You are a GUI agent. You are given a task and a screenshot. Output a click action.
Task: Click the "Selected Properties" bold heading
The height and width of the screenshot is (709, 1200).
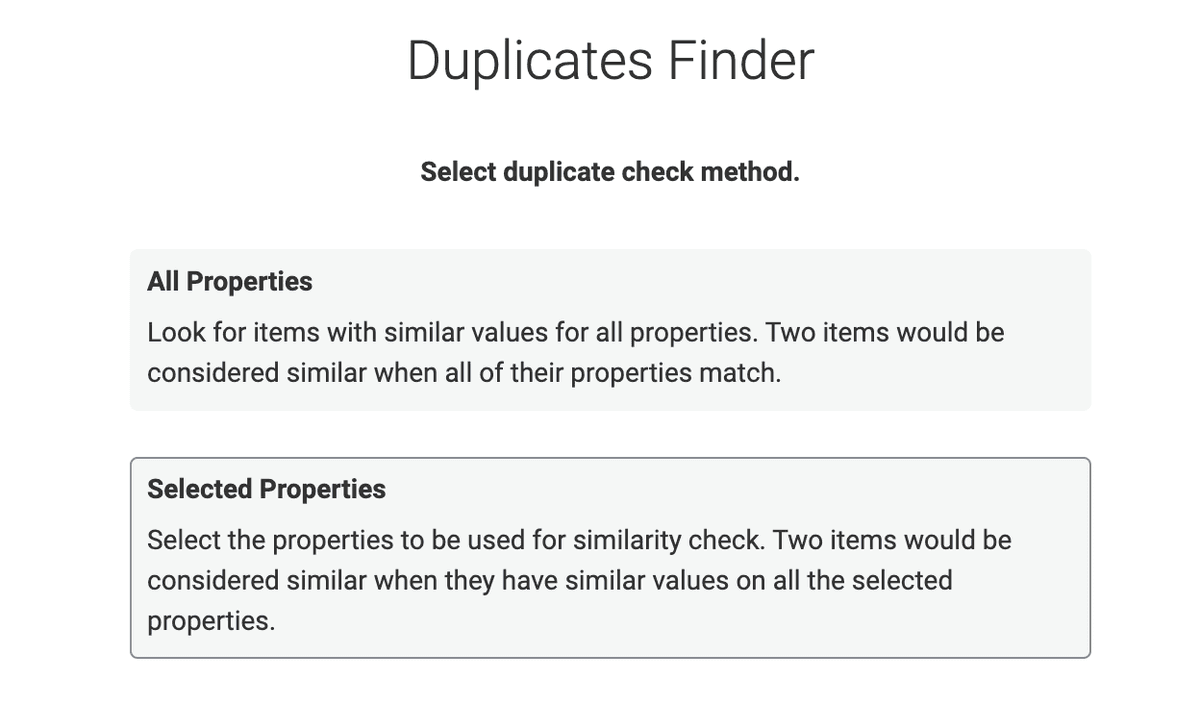(266, 489)
